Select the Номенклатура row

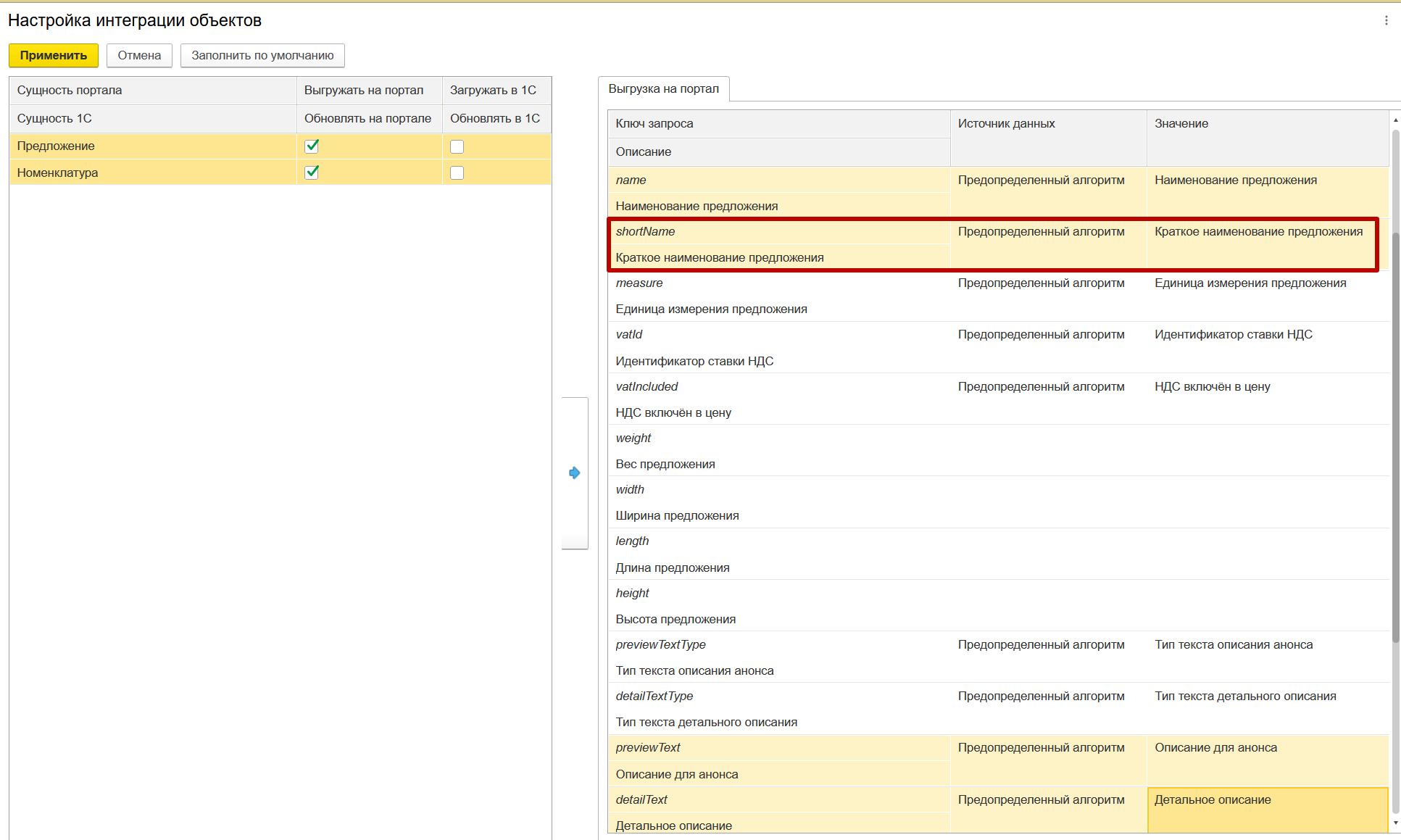point(58,172)
